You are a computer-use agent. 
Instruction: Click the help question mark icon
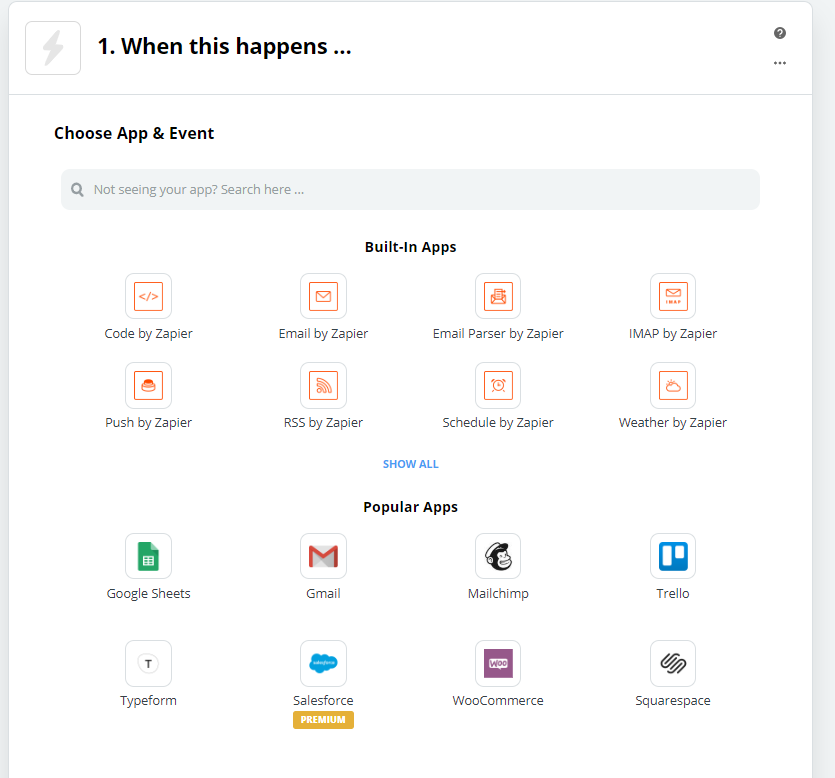779,33
